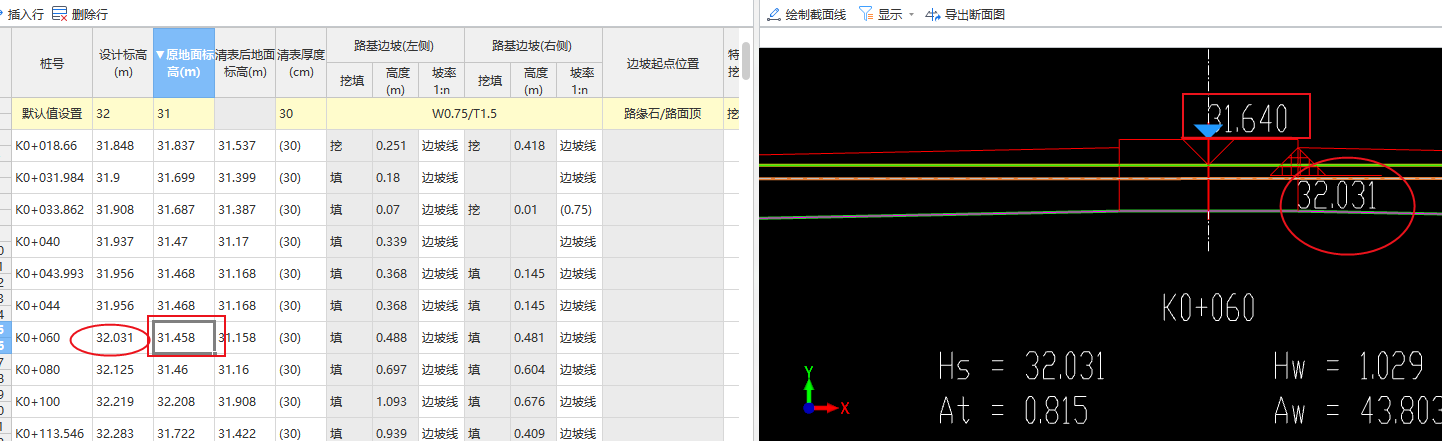Image resolution: width=1442 pixels, height=441 pixels.
Task: Click the 路基边坡(右侧) header
Action: click(533, 46)
